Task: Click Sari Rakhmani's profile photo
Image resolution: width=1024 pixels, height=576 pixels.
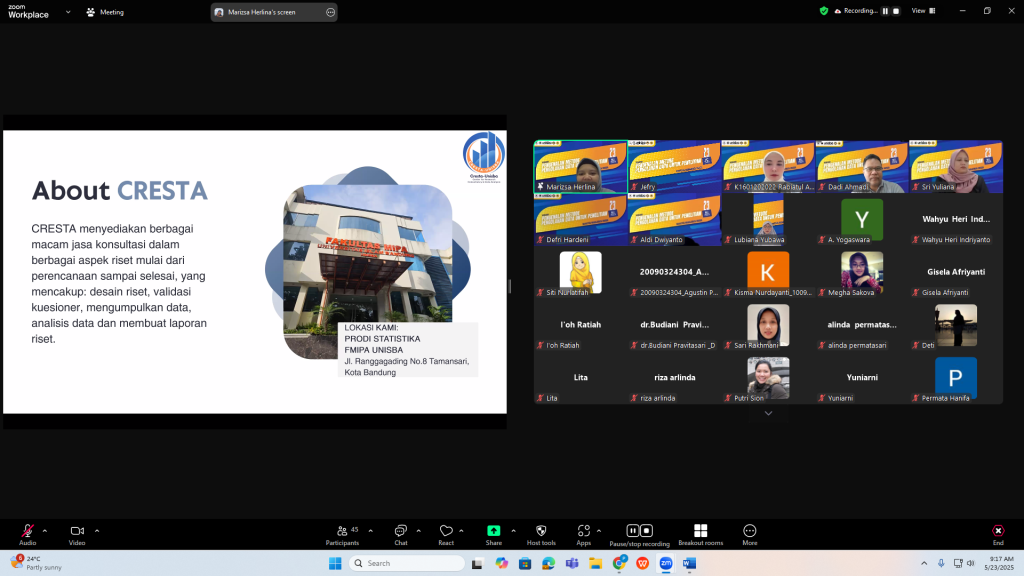Action: coord(768,325)
